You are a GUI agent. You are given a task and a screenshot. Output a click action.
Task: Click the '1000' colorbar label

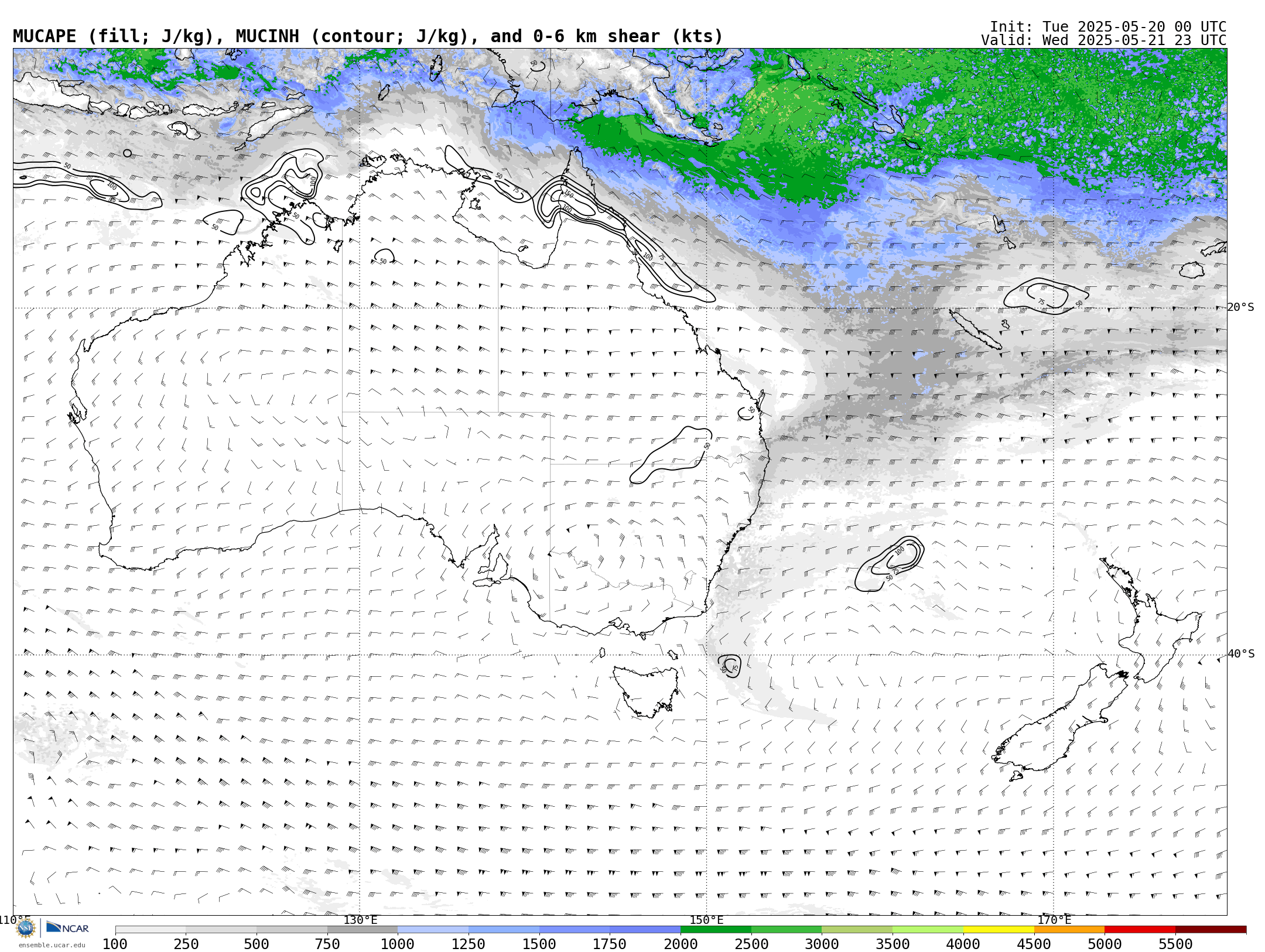(x=398, y=944)
